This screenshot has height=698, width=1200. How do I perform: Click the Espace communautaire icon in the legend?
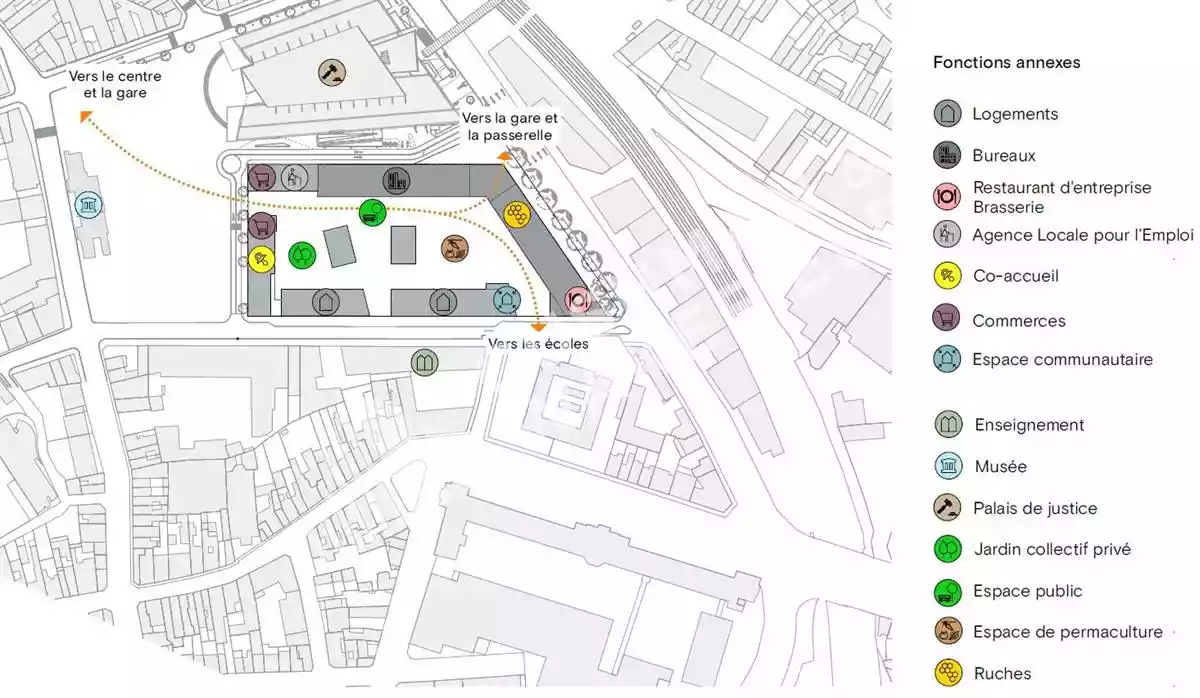[x=947, y=360]
